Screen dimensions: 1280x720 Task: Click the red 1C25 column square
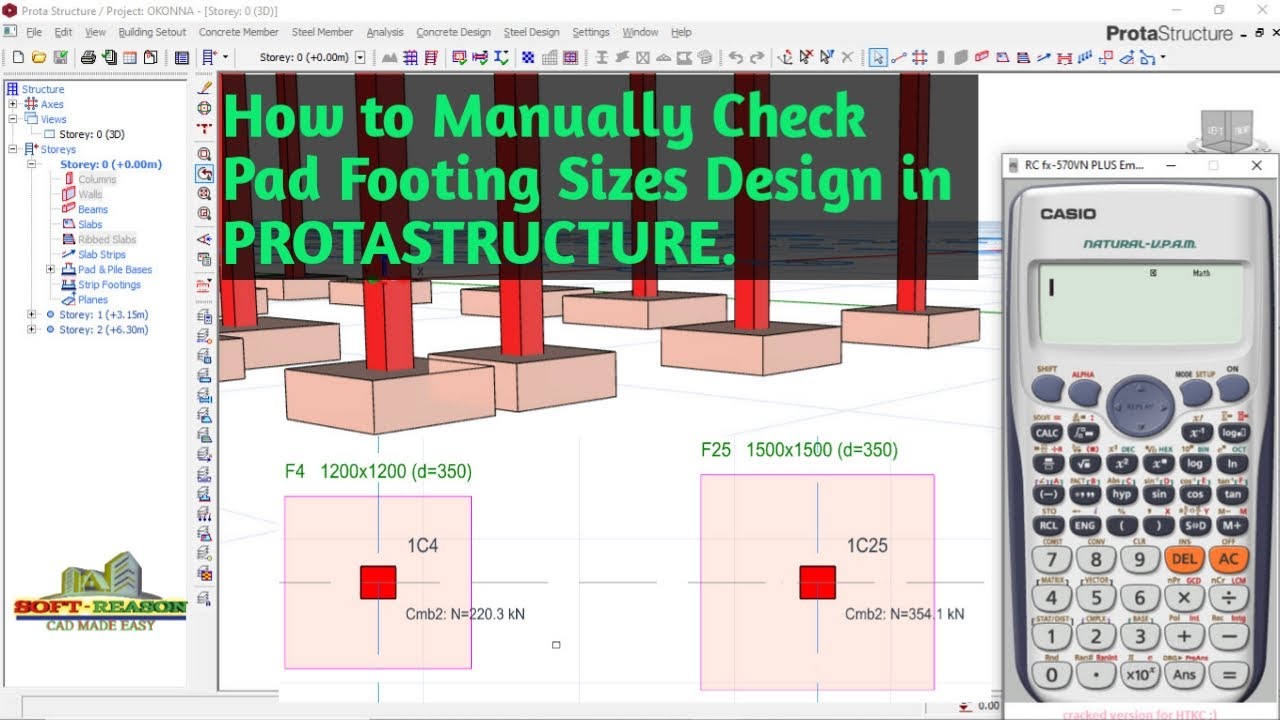[x=817, y=582]
